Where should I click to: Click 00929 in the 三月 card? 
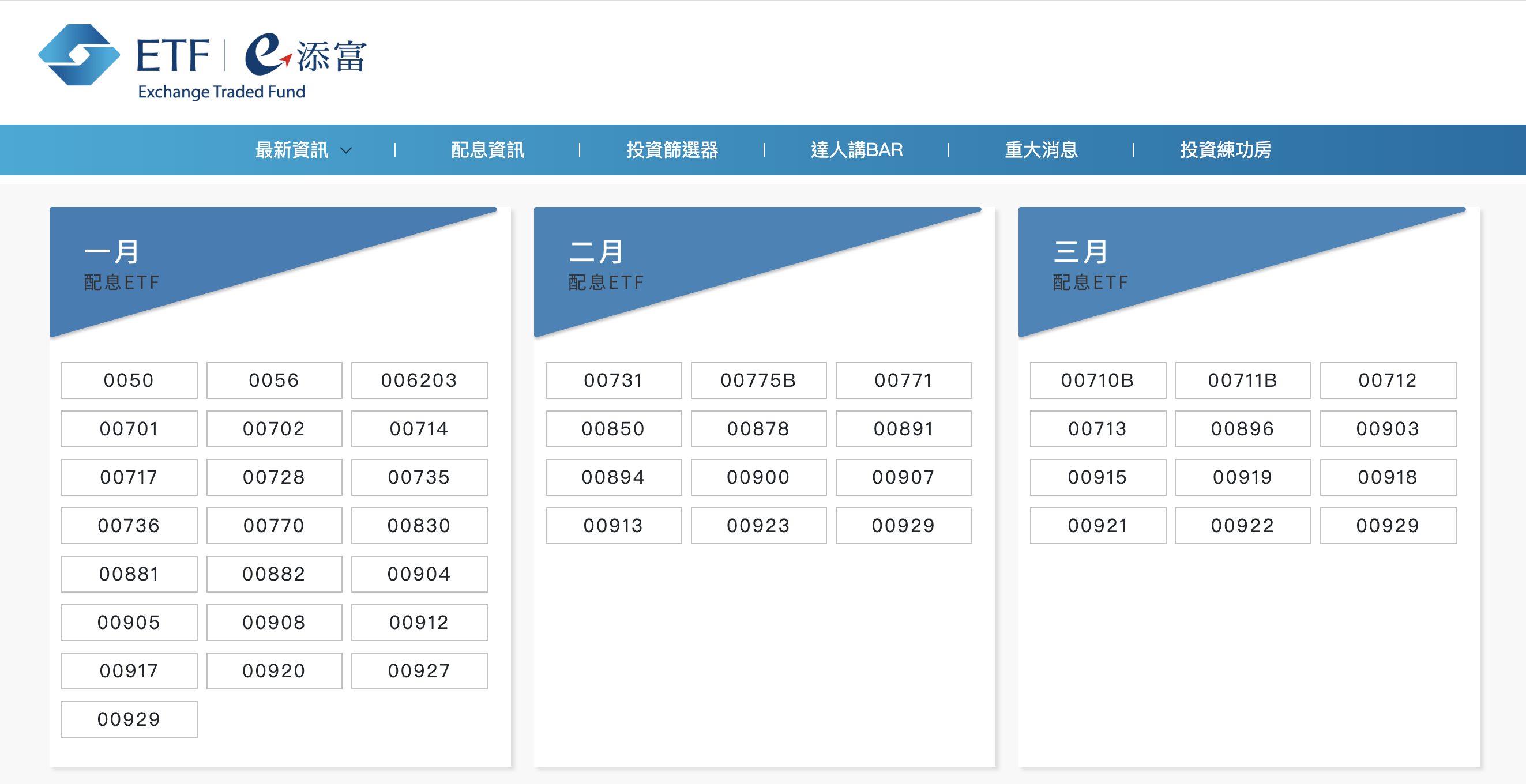tap(1389, 526)
